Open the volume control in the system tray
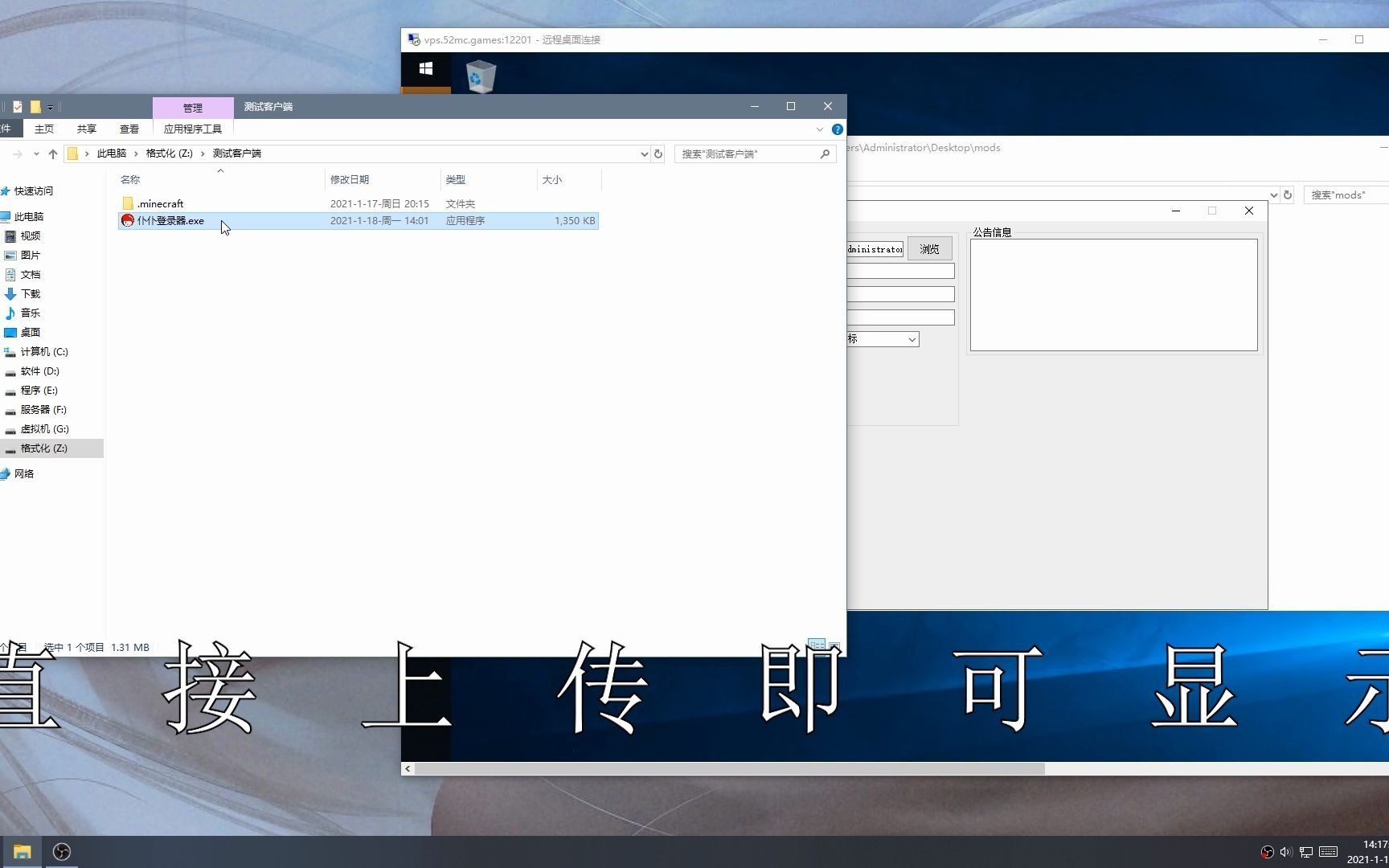This screenshot has height=868, width=1389. (1286, 852)
